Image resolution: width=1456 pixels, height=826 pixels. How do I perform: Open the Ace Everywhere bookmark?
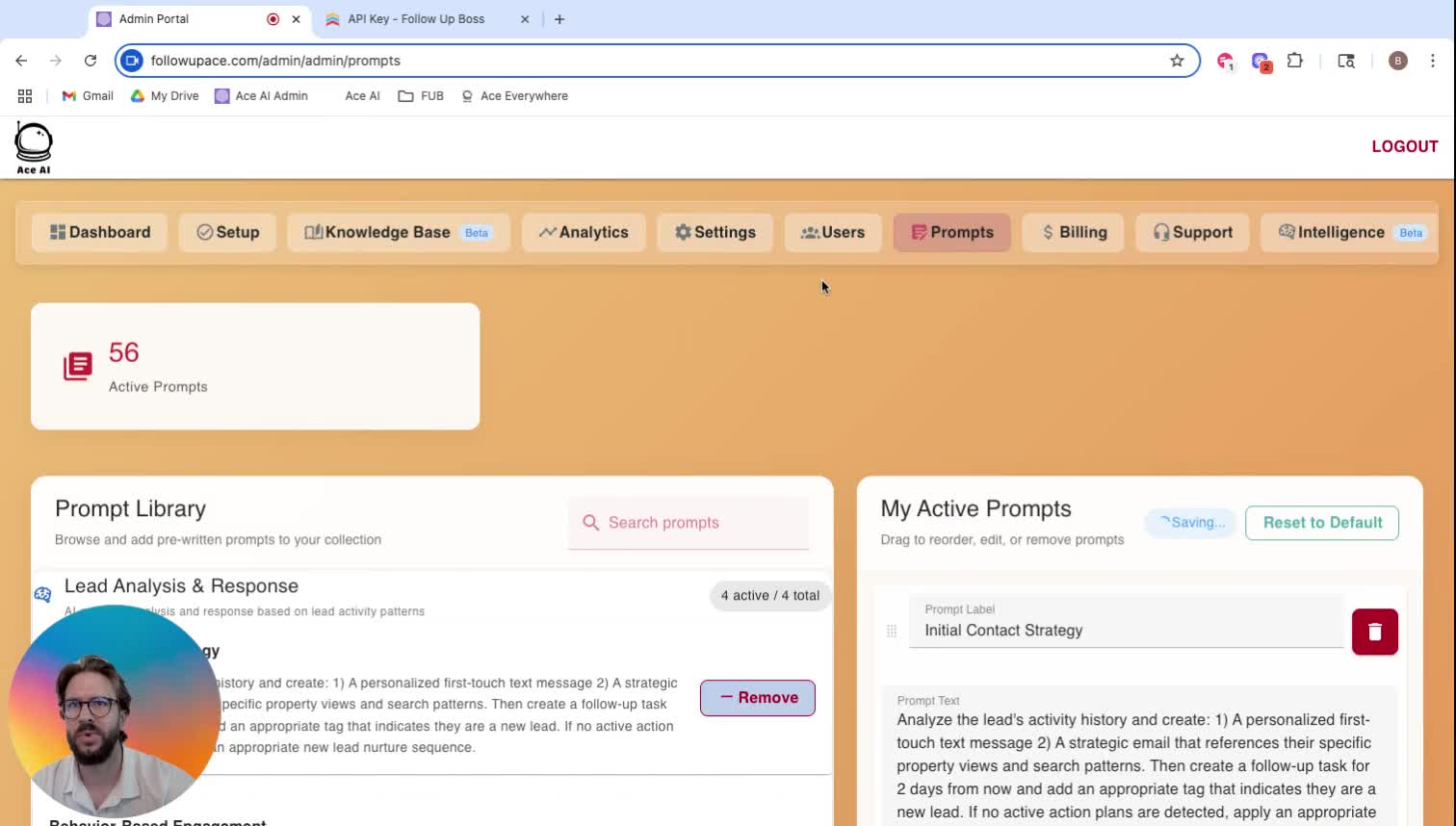(514, 96)
